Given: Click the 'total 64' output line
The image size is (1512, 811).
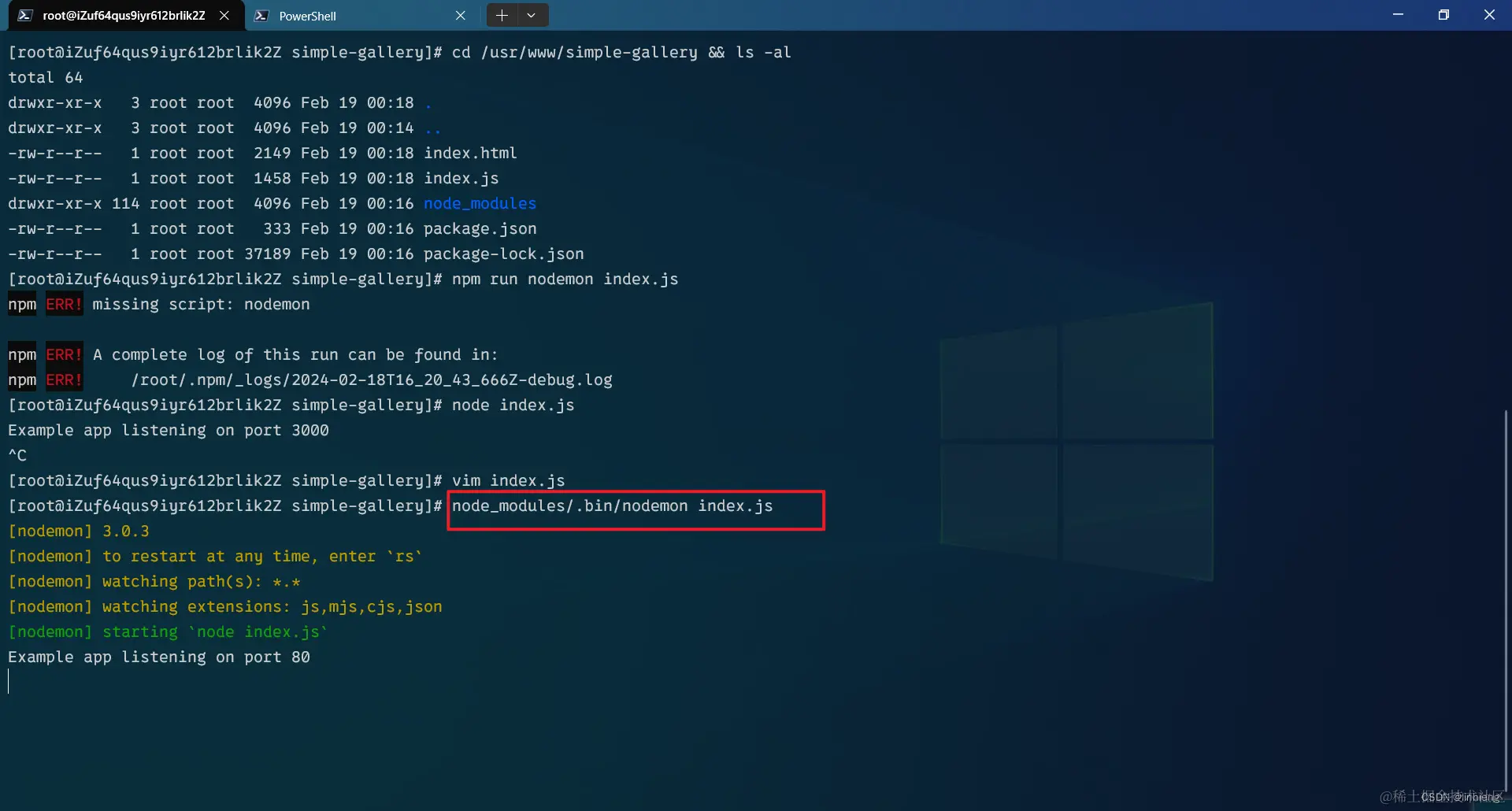Looking at the screenshot, I should click(x=46, y=77).
